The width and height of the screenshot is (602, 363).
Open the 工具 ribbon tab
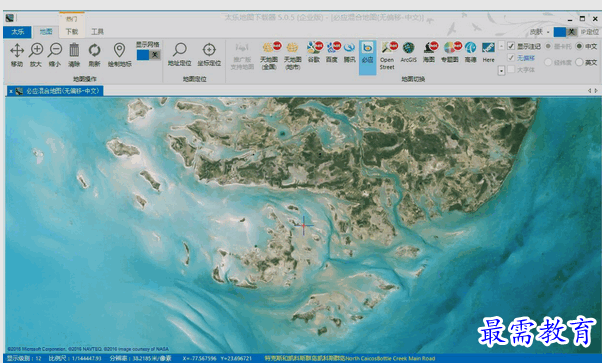pos(97,31)
